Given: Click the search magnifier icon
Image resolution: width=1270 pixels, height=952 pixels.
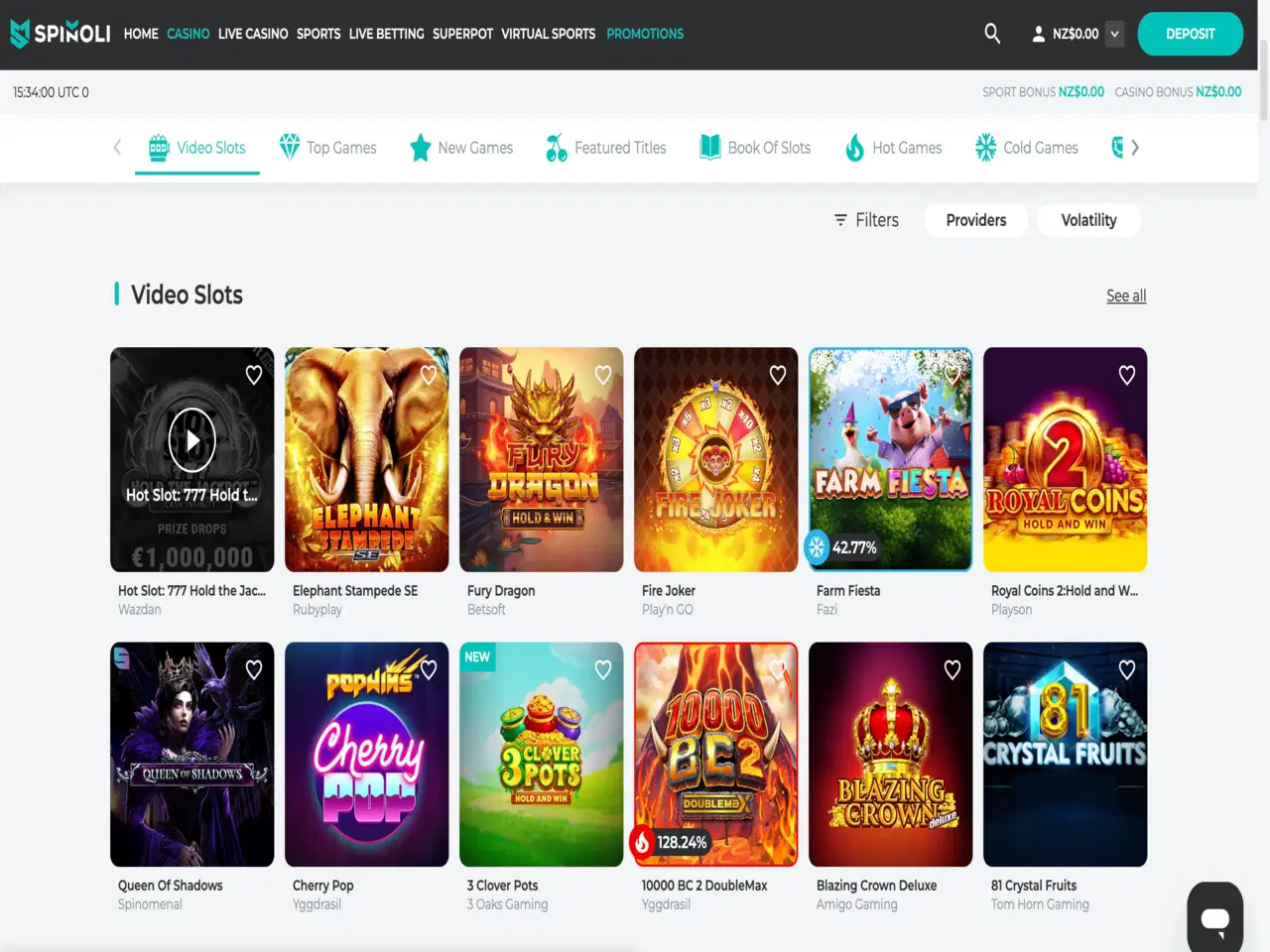Looking at the screenshot, I should (991, 34).
